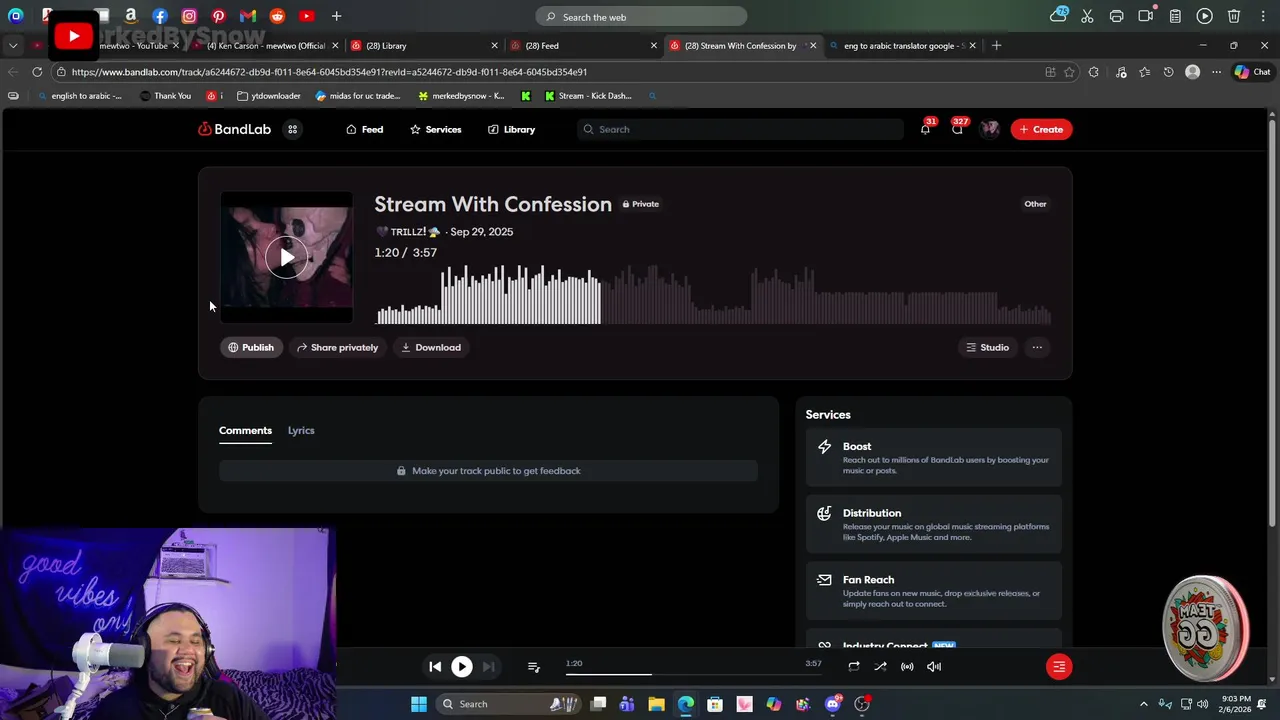Switch to the Lyrics tab
The height and width of the screenshot is (720, 1280).
pos(301,430)
